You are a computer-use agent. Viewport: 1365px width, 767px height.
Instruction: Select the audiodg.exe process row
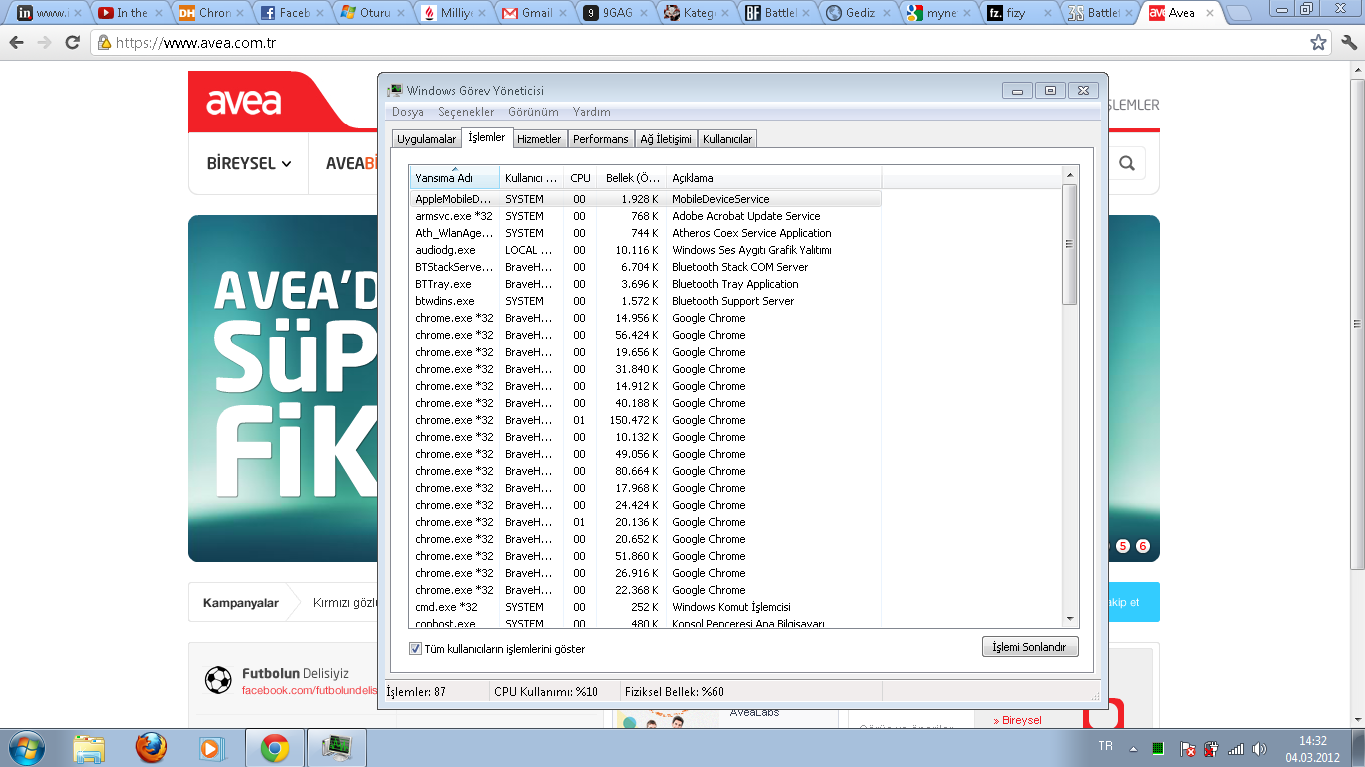(x=646, y=250)
